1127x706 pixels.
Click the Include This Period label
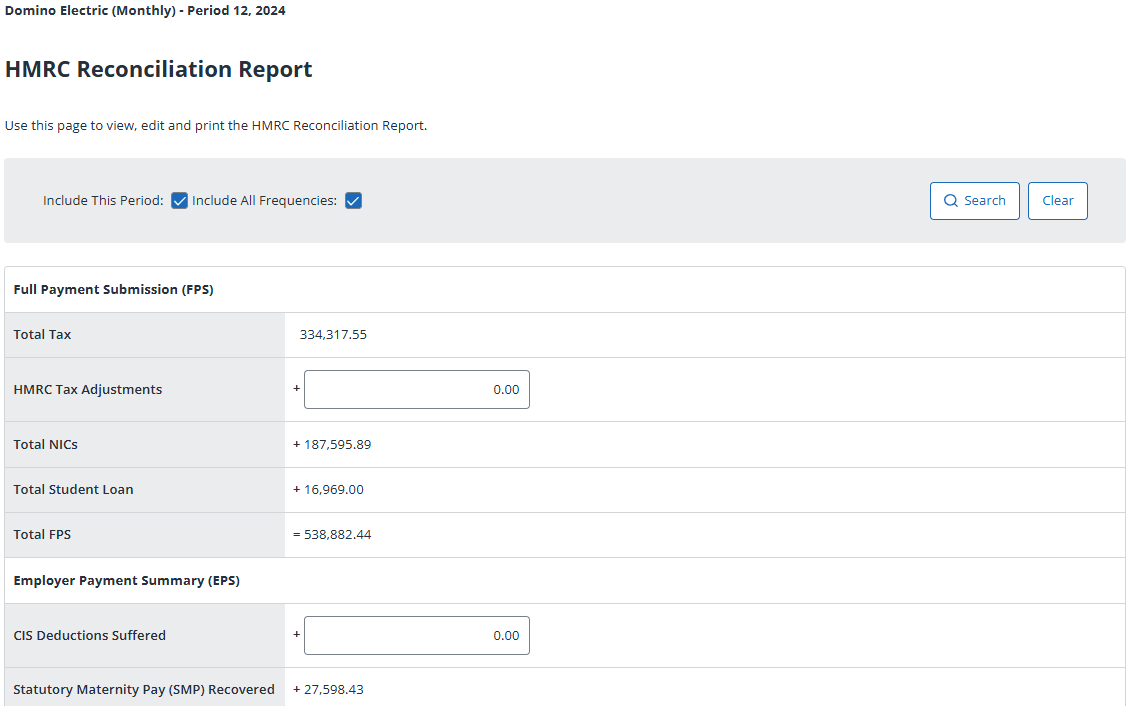[103, 201]
